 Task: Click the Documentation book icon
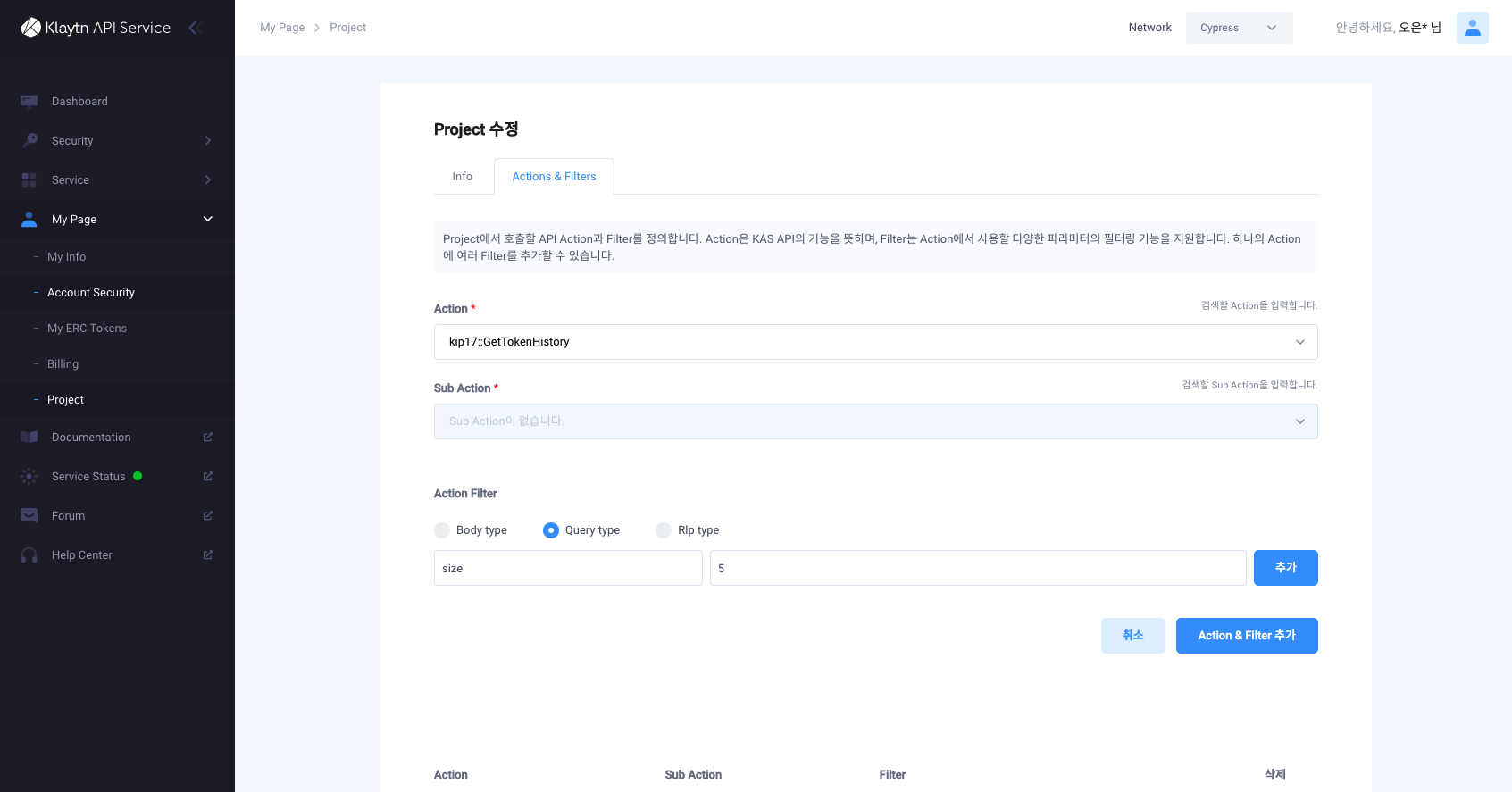click(x=29, y=438)
